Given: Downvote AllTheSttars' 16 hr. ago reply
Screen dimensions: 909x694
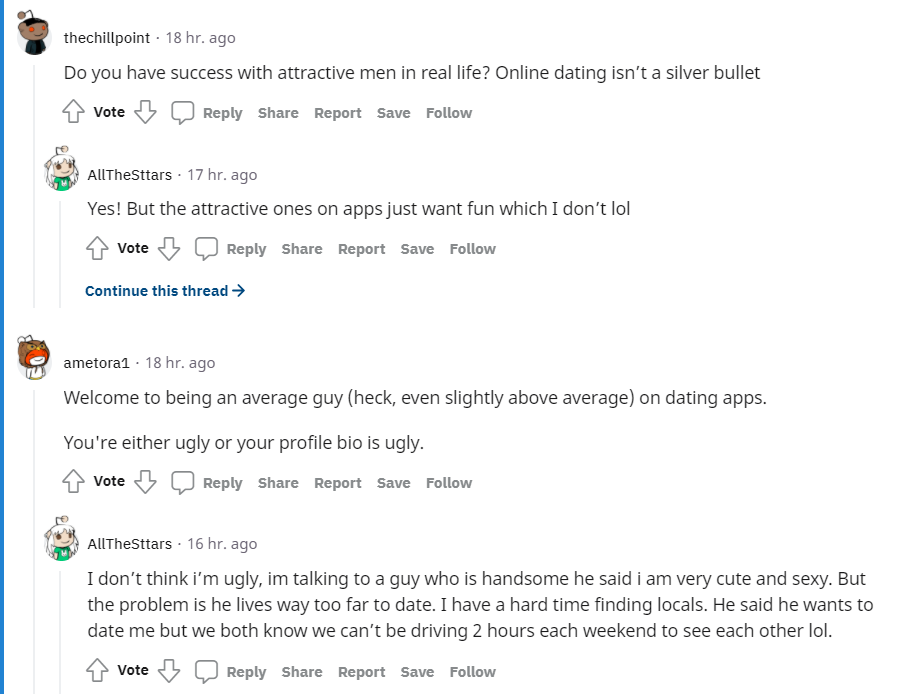Looking at the screenshot, I should pyautogui.click(x=169, y=671).
